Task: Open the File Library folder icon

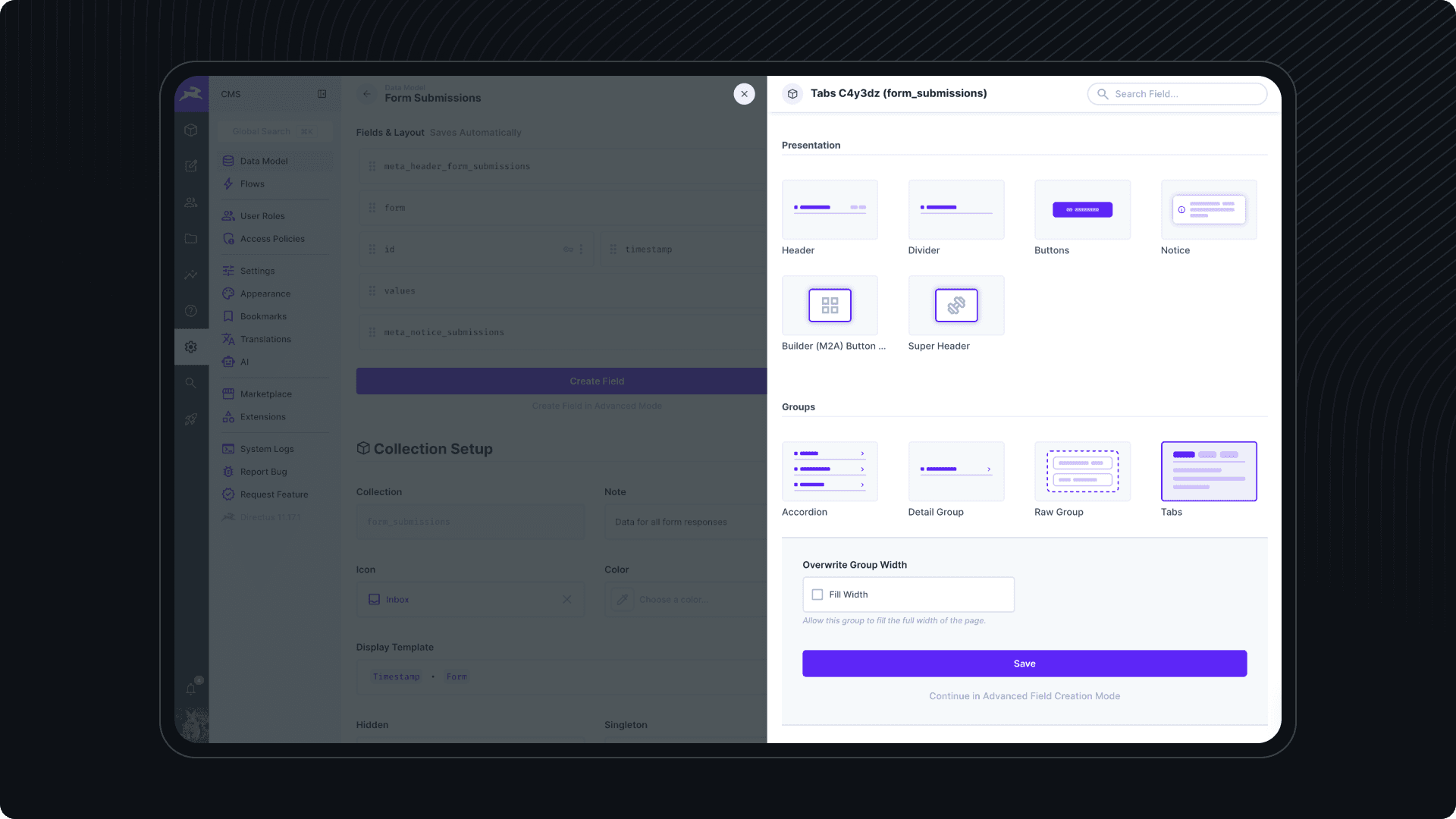Action: pos(191,239)
